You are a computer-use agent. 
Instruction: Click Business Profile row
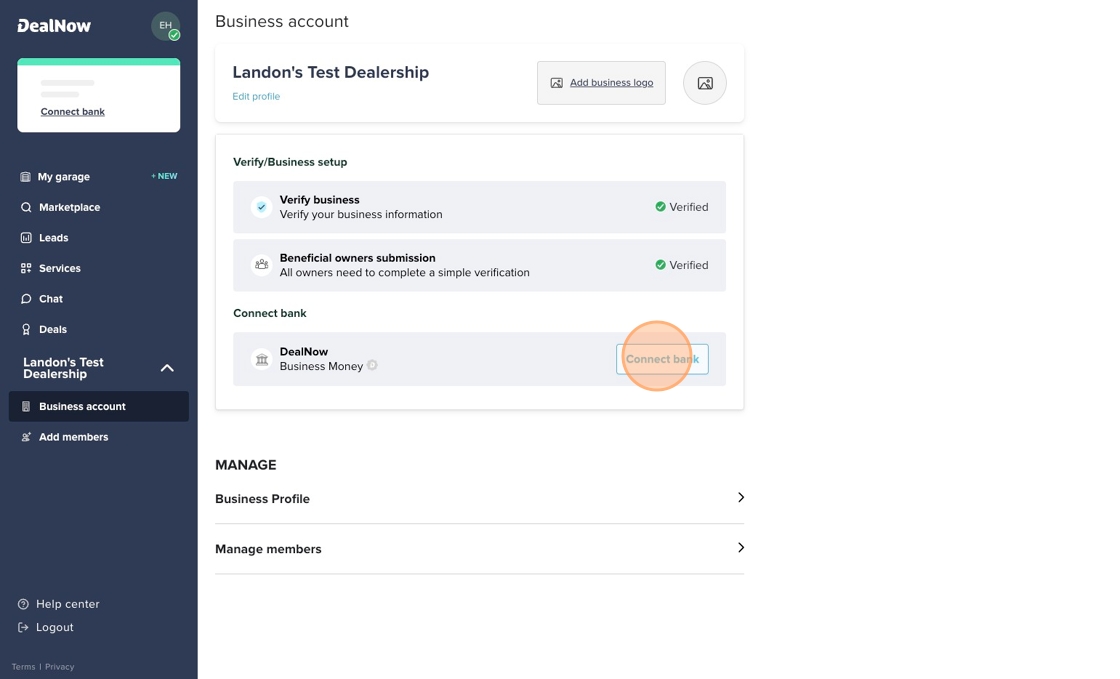(x=479, y=498)
